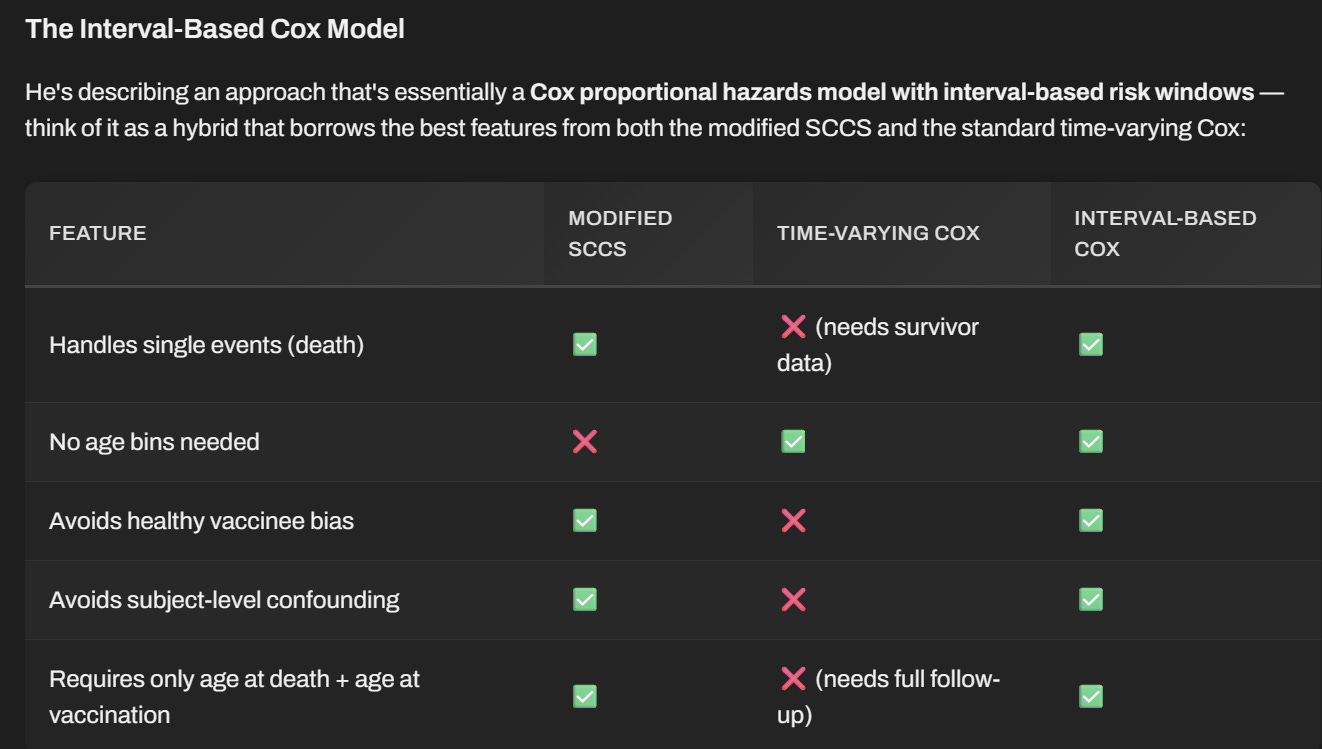The width and height of the screenshot is (1322, 749).
Task: Click green check for age bins, Time-Varying Cox
Action: point(793,441)
